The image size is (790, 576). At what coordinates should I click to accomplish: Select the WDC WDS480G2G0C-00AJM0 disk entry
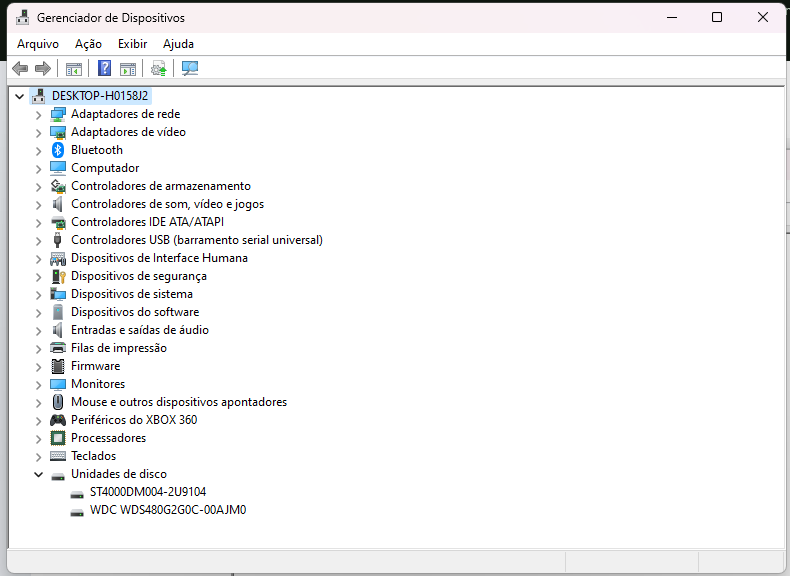pyautogui.click(x=168, y=510)
